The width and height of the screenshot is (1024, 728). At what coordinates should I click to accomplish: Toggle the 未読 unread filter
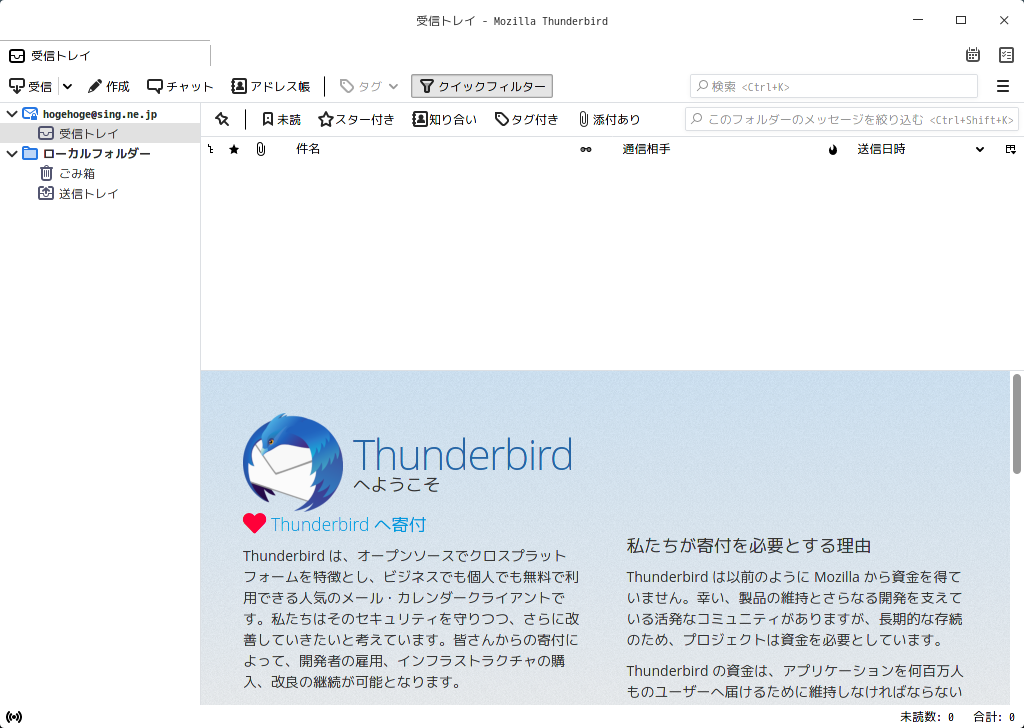[x=281, y=119]
